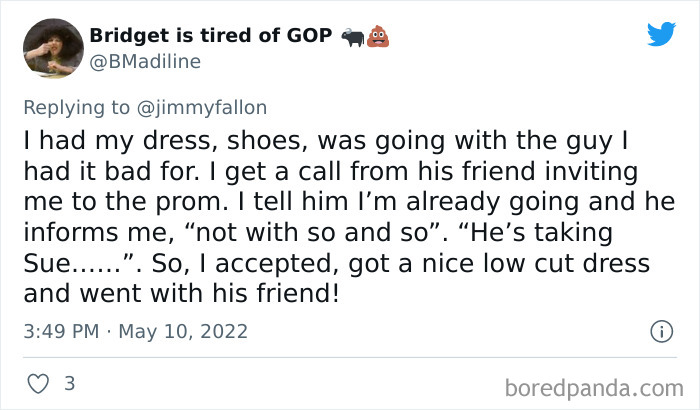This screenshot has width=700, height=410.
Task: Click the like count number 3
Action: coord(69,383)
